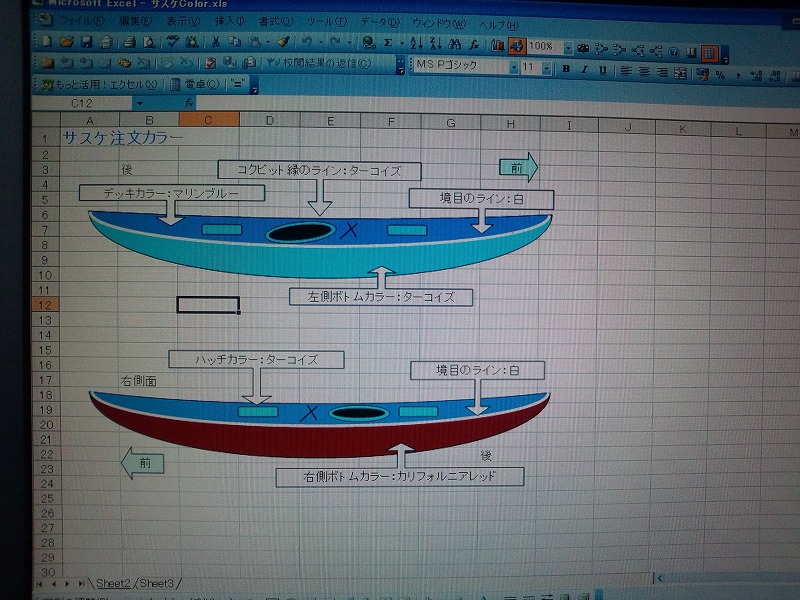The height and width of the screenshot is (600, 800).
Task: Open the font size 11 dropdown
Action: [546, 69]
